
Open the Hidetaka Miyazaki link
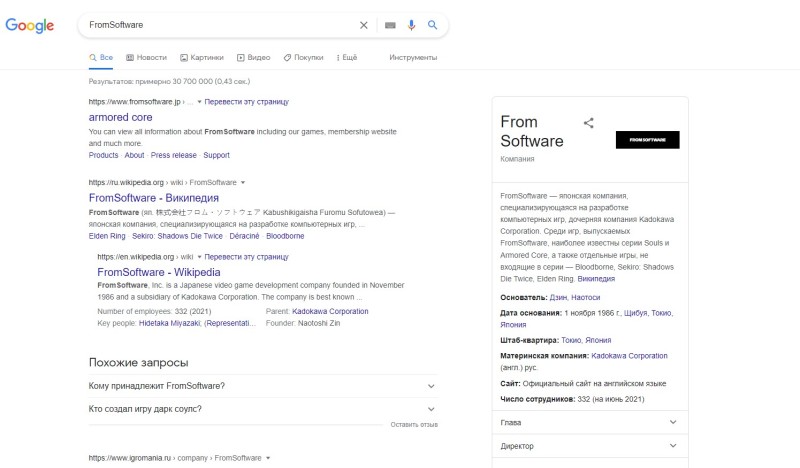pyautogui.click(x=169, y=323)
